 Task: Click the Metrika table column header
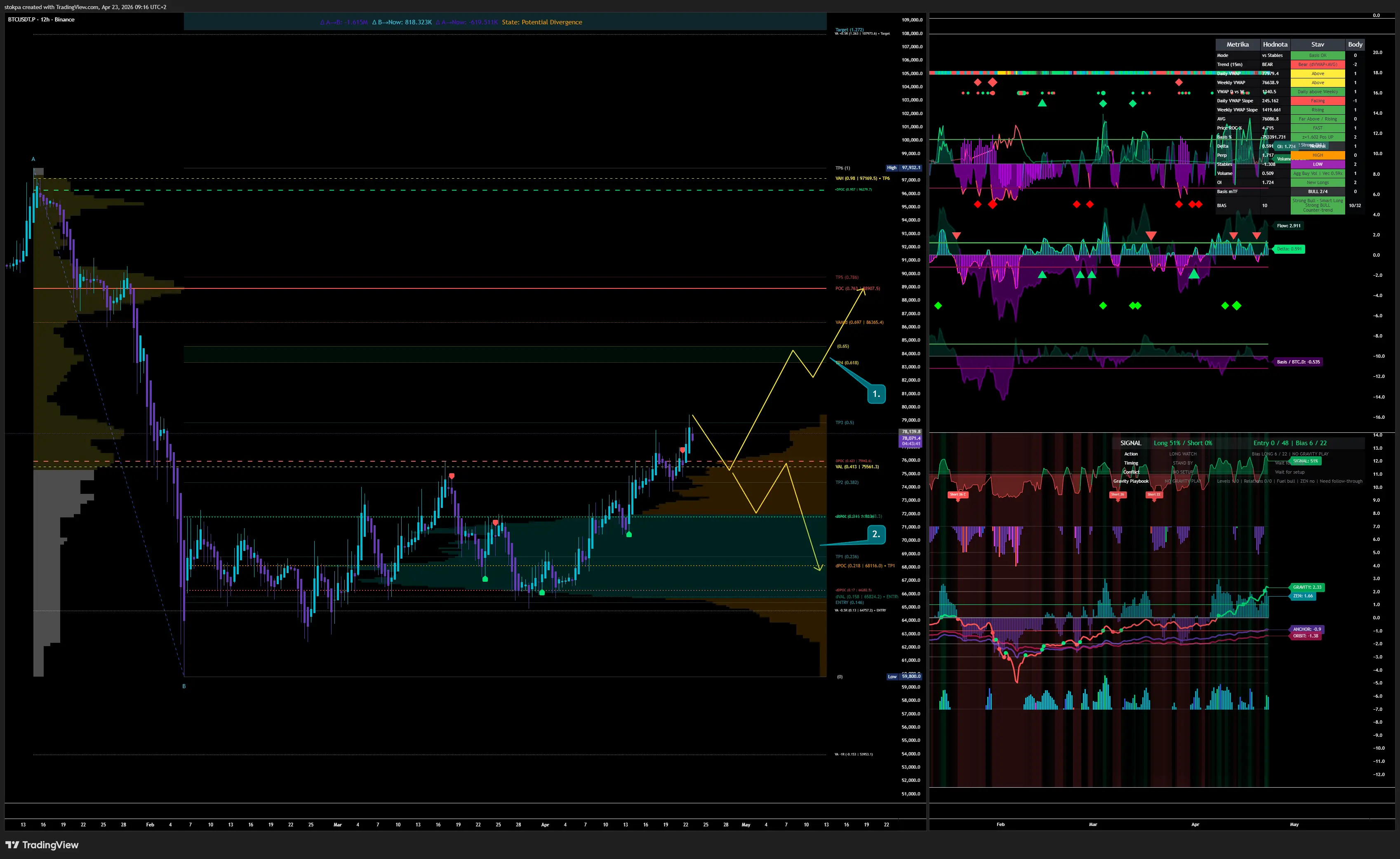(1237, 44)
